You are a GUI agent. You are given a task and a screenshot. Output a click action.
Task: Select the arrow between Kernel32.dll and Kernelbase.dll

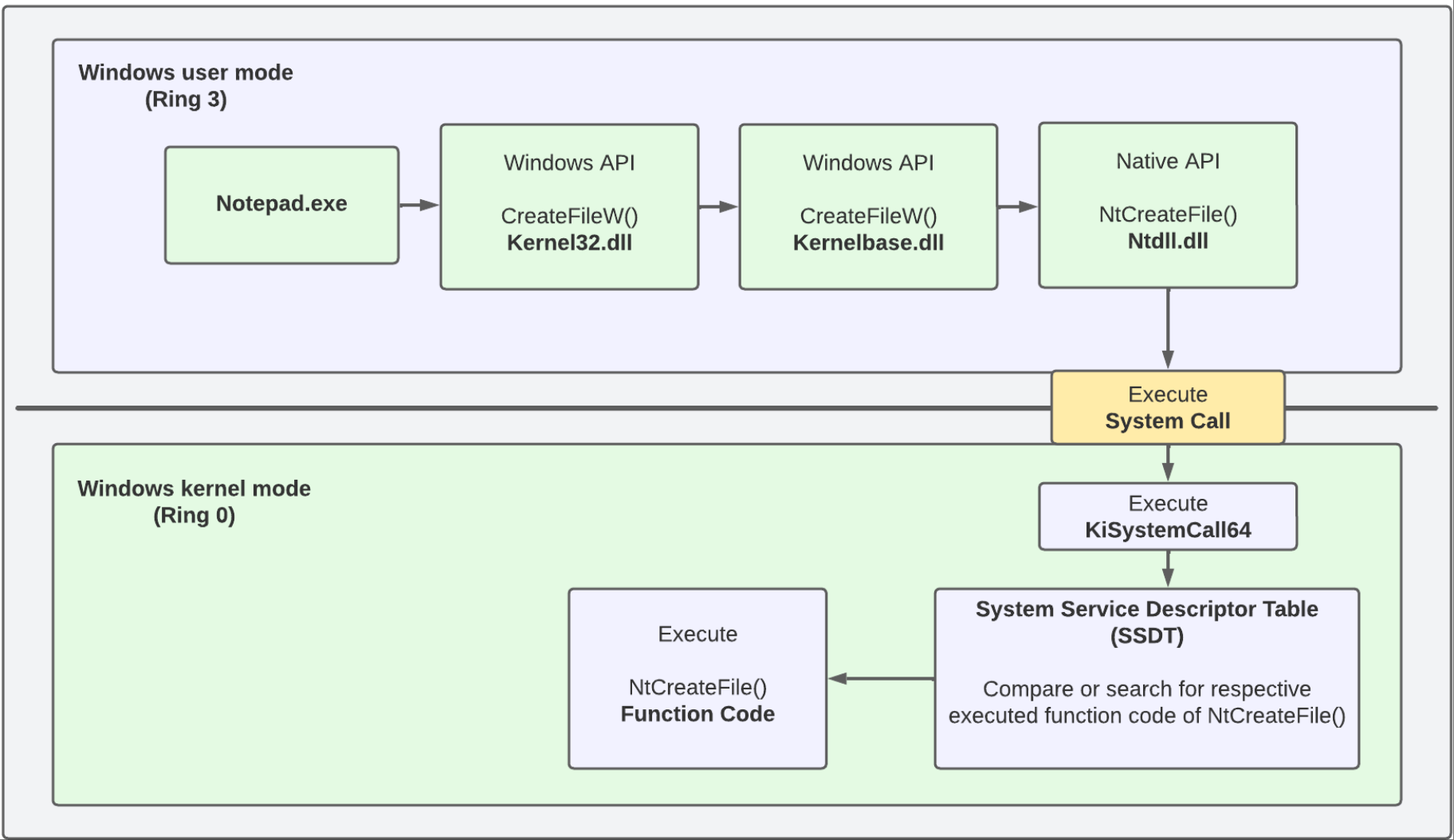point(718,207)
